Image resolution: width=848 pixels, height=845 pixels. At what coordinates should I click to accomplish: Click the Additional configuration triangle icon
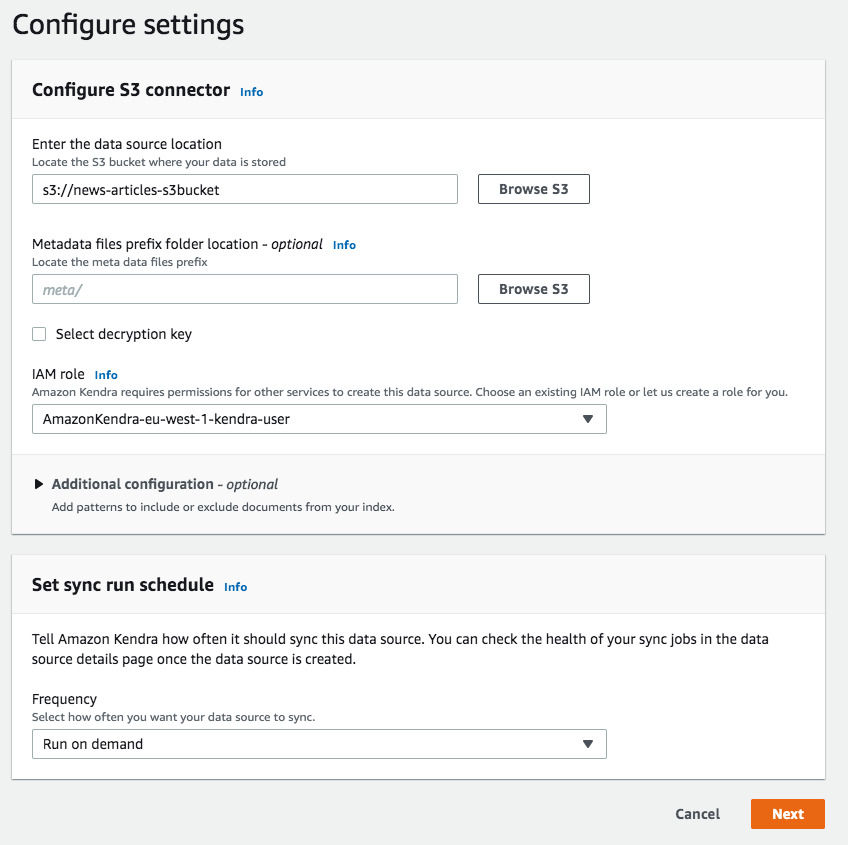pyautogui.click(x=39, y=484)
